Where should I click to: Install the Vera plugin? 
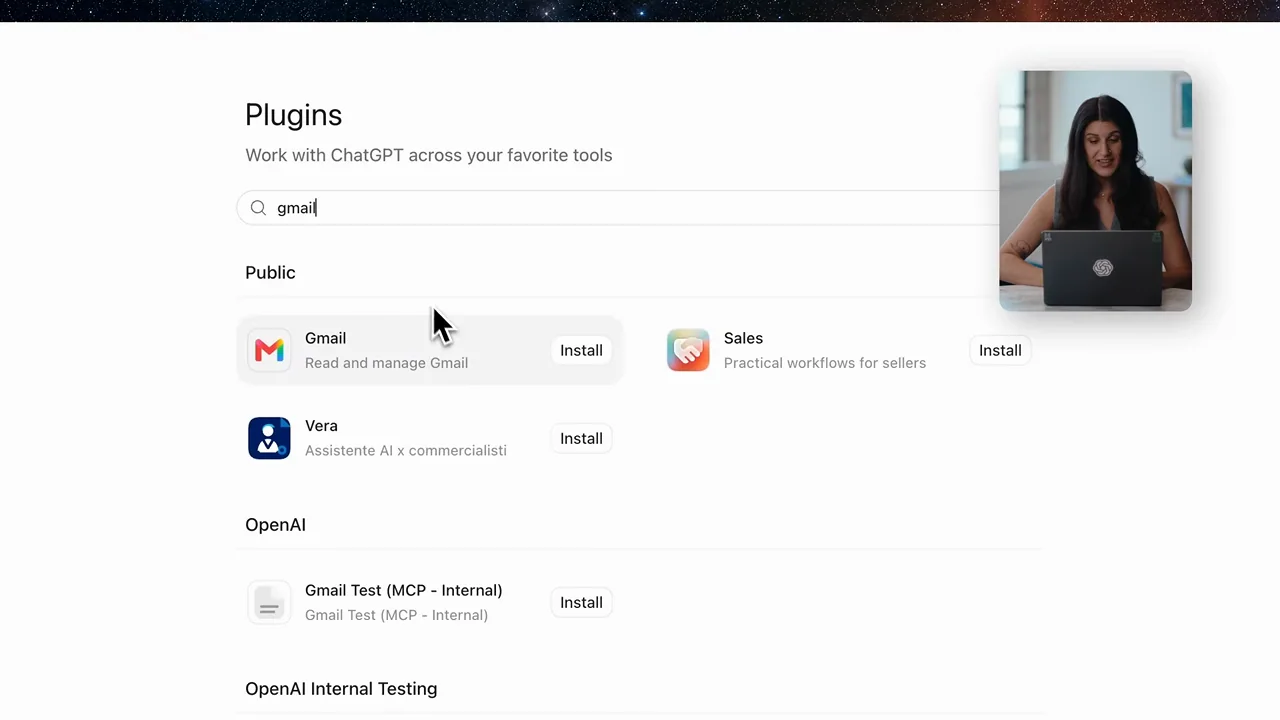pos(581,438)
